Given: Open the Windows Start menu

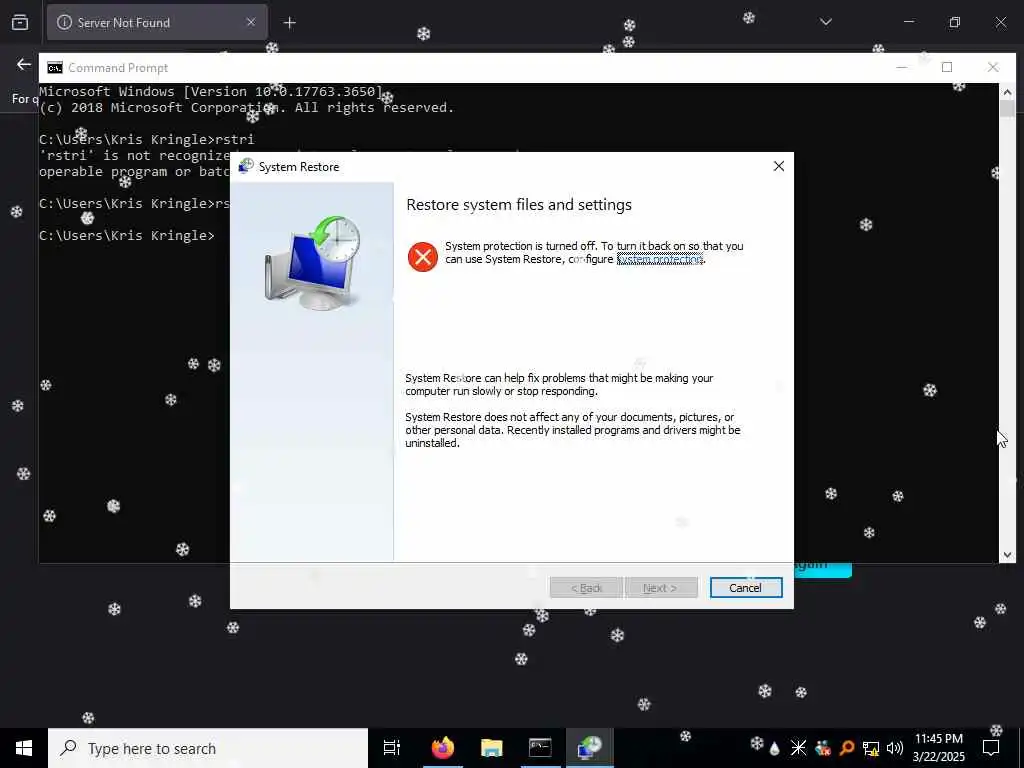Looking at the screenshot, I should [x=24, y=748].
